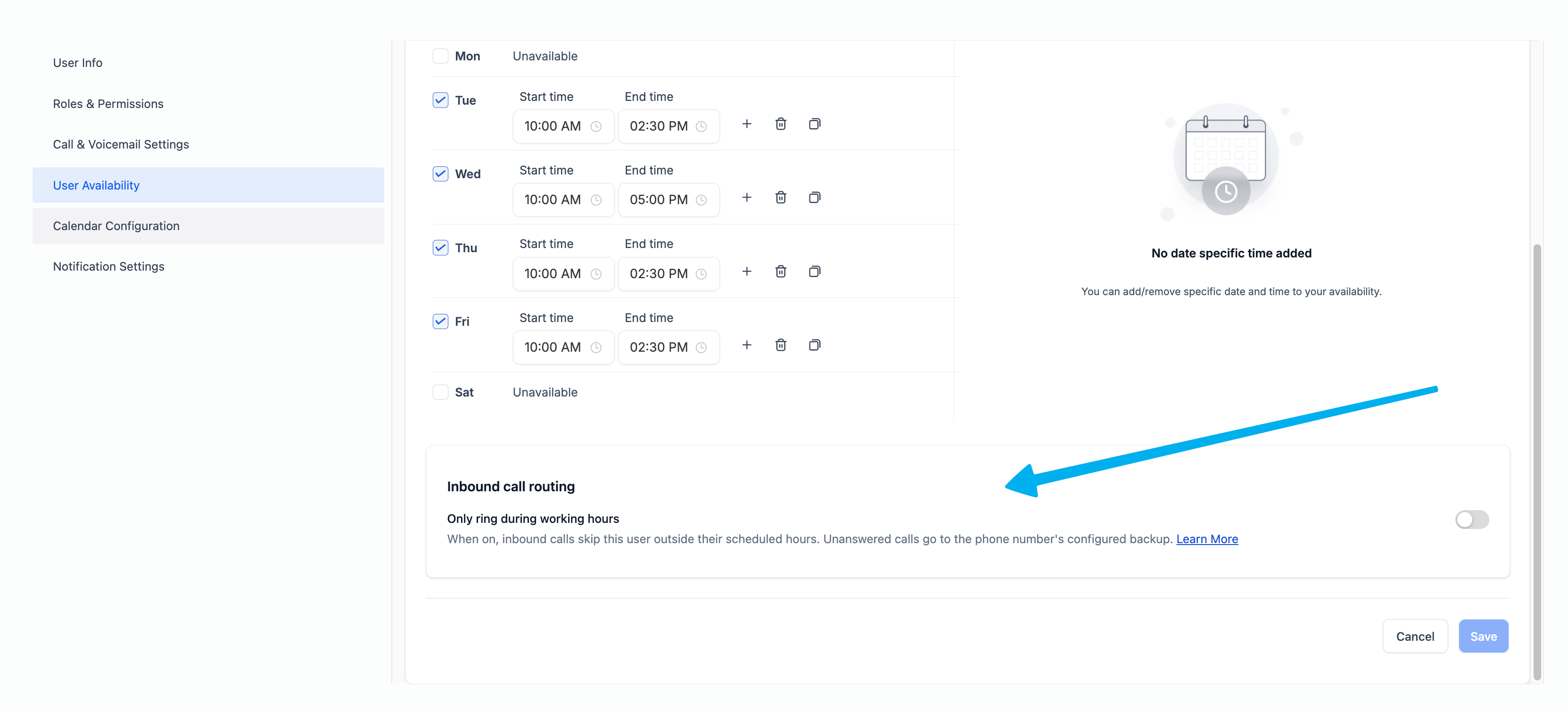The height and width of the screenshot is (711, 1568).
Task: Click clock icon in Friday end time
Action: (x=701, y=347)
